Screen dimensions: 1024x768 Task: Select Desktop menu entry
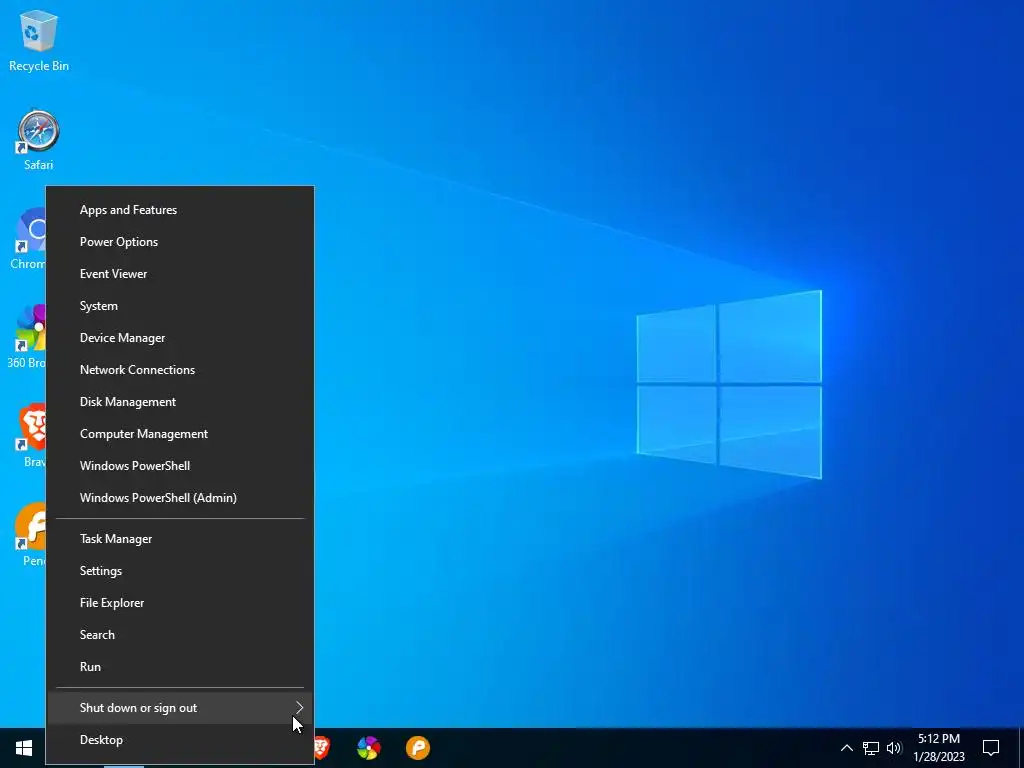coord(180,740)
